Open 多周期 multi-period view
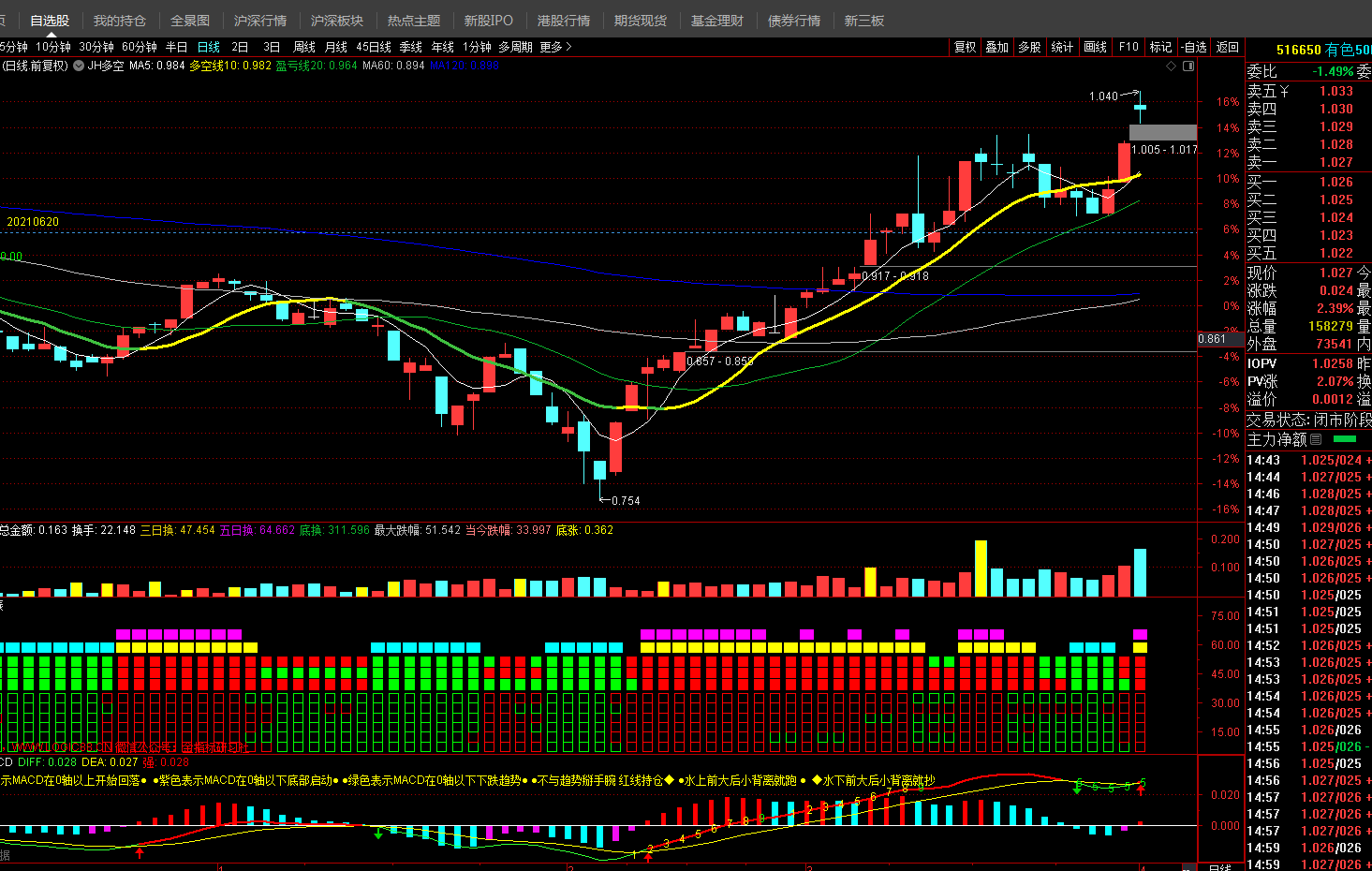 click(x=515, y=47)
